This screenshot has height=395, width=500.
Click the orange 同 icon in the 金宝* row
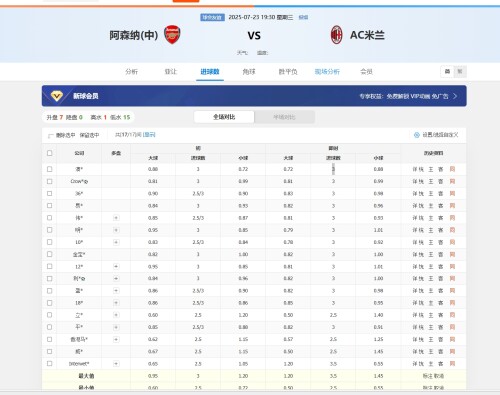coord(452,254)
